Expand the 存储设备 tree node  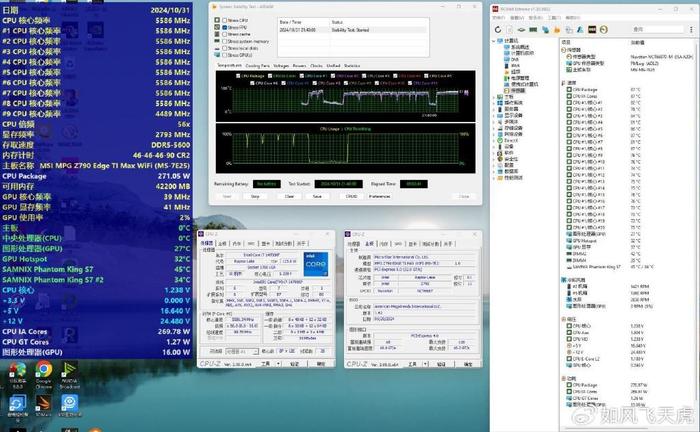(x=494, y=128)
